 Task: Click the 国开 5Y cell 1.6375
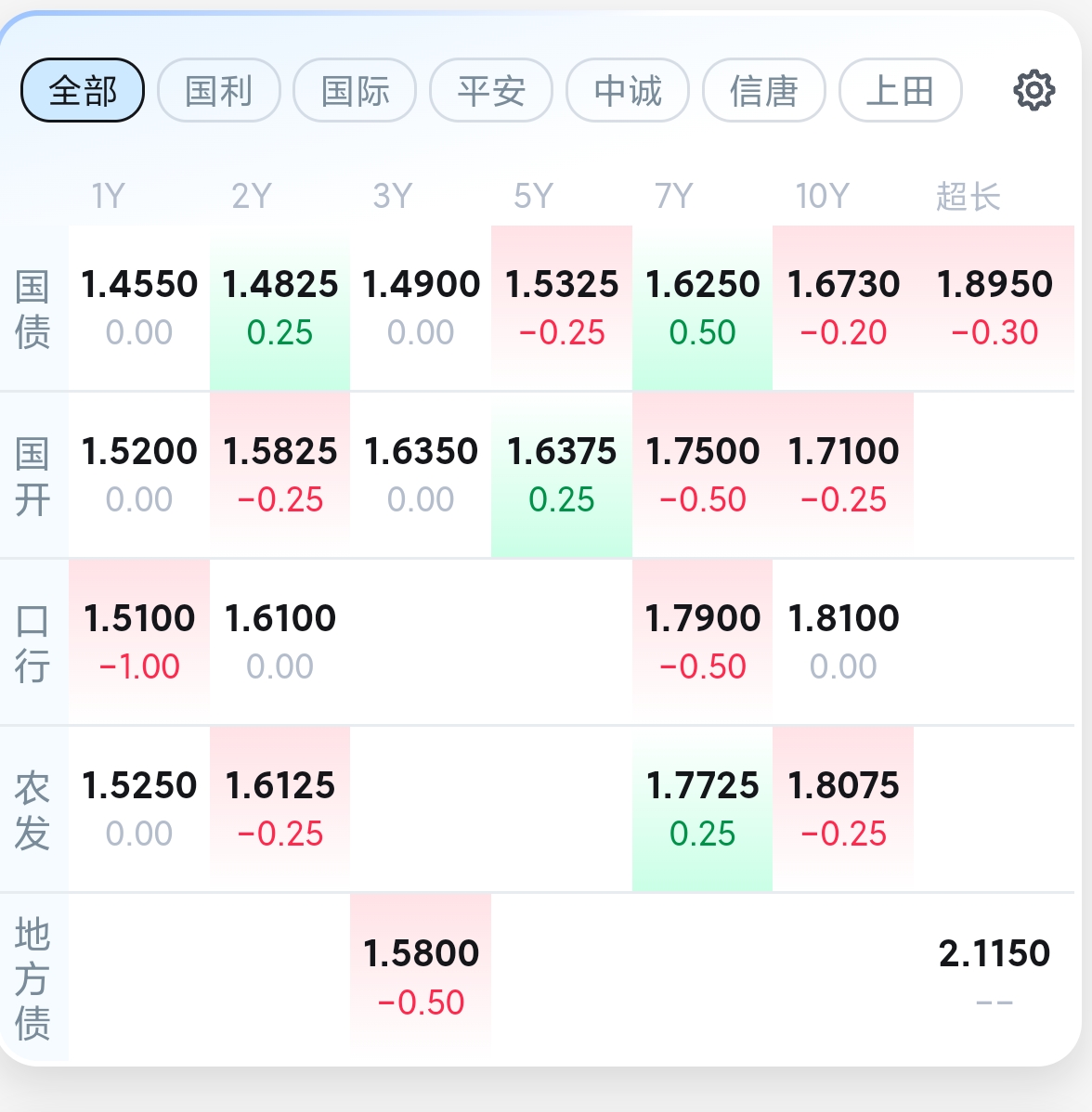click(561, 475)
